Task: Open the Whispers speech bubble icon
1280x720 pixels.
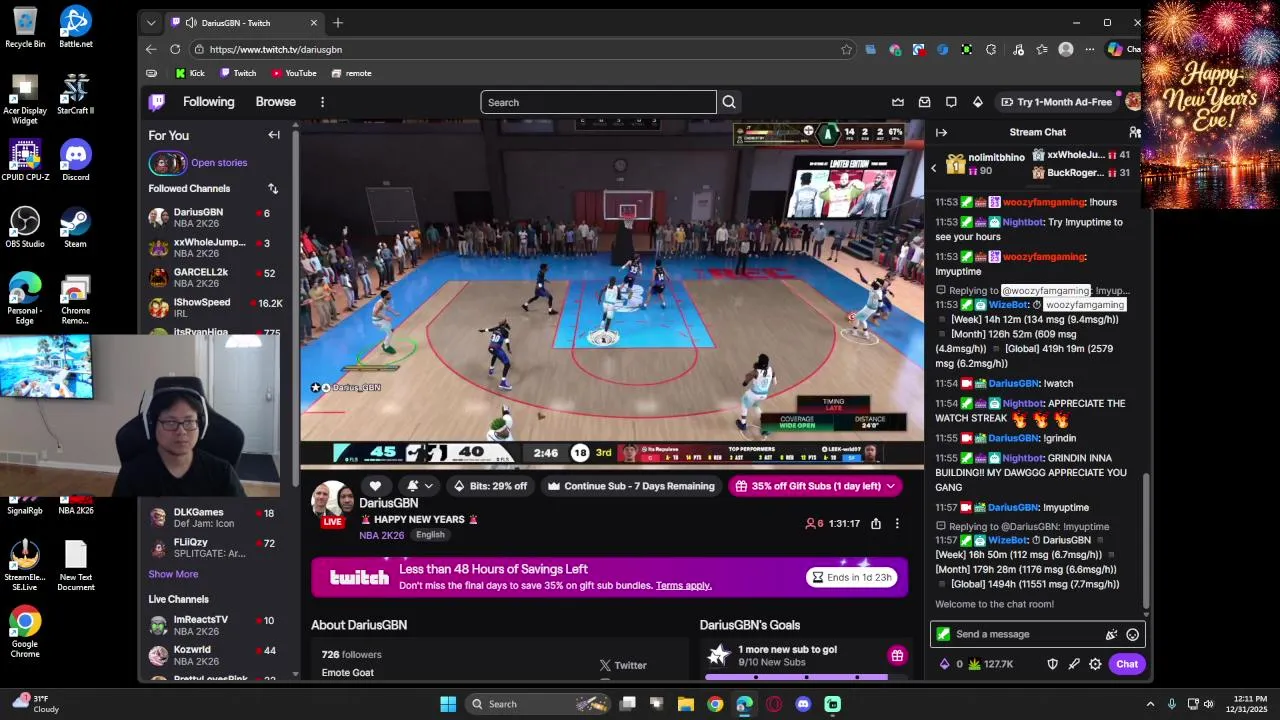Action: [x=951, y=102]
